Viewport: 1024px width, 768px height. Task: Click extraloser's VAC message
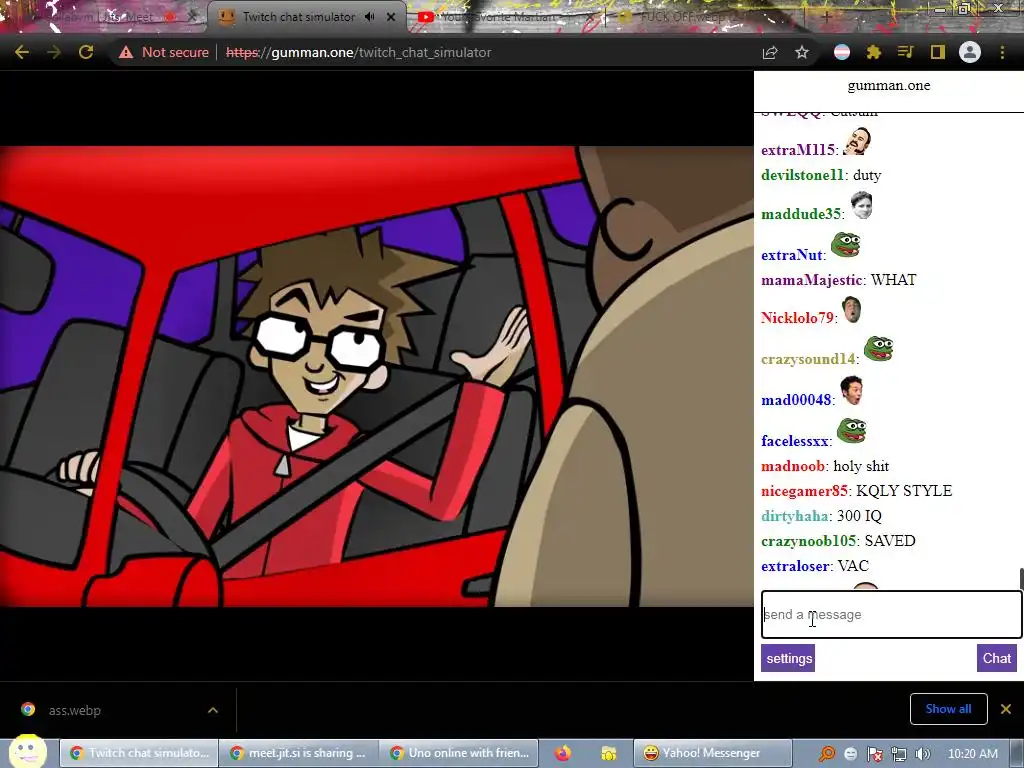(x=853, y=566)
